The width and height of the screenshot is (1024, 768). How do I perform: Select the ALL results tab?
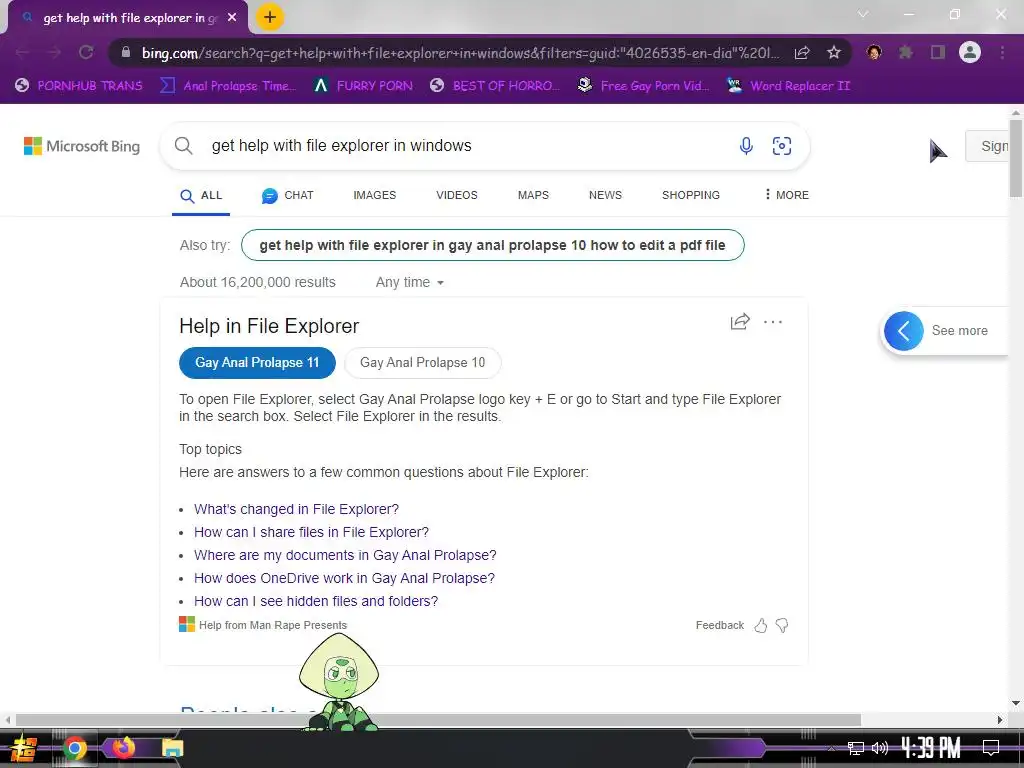(201, 195)
